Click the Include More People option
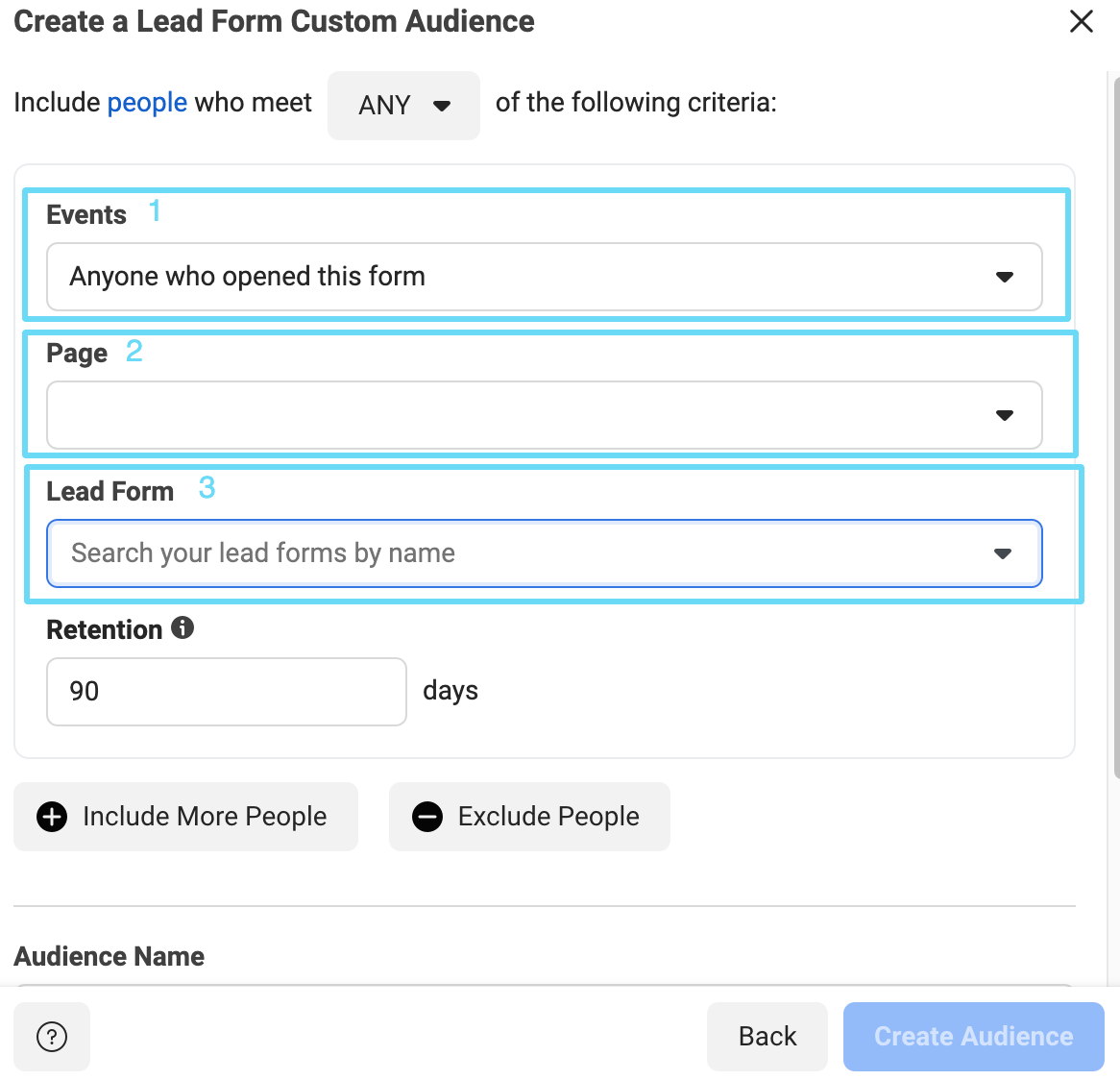The height and width of the screenshot is (1080, 1120). pyautogui.click(x=185, y=816)
